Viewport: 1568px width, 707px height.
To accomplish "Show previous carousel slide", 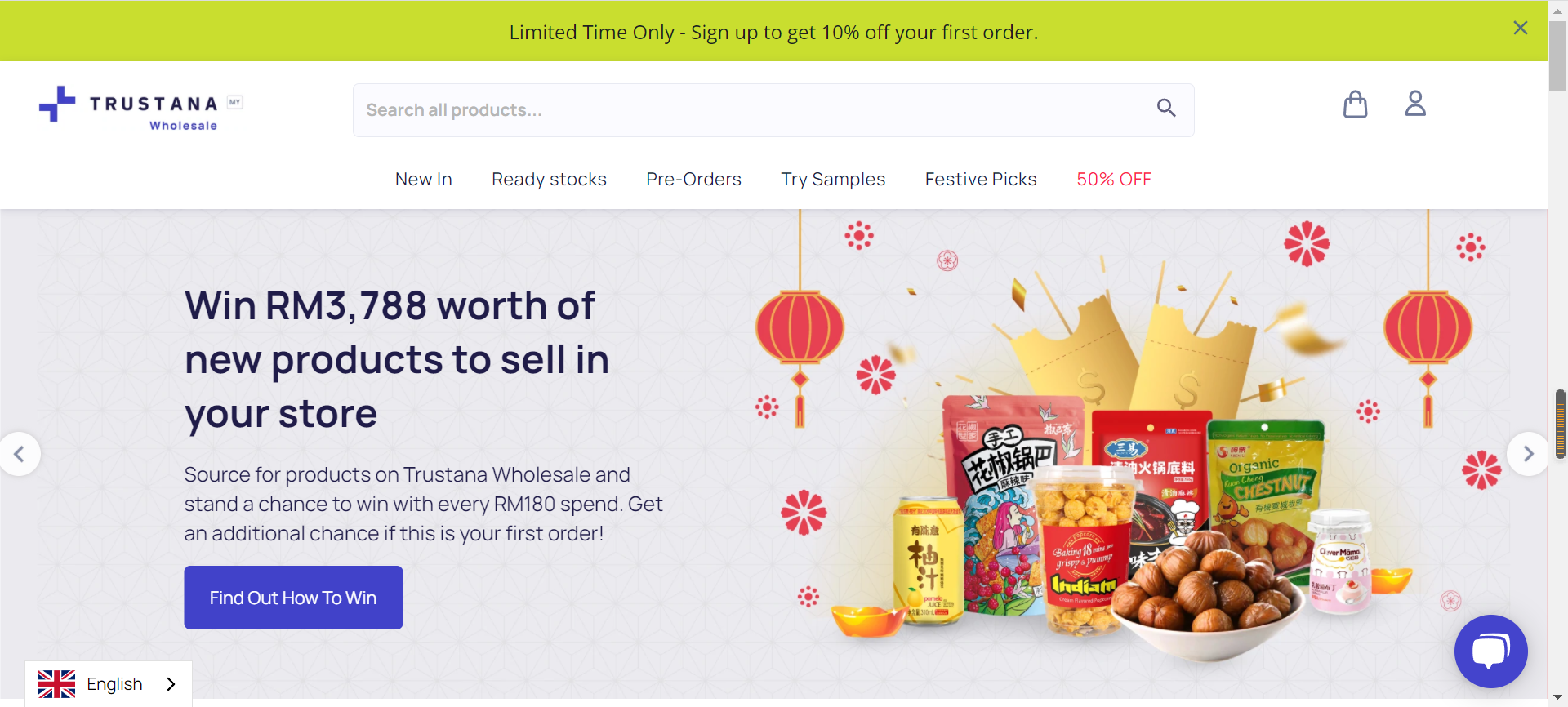I will [x=20, y=454].
